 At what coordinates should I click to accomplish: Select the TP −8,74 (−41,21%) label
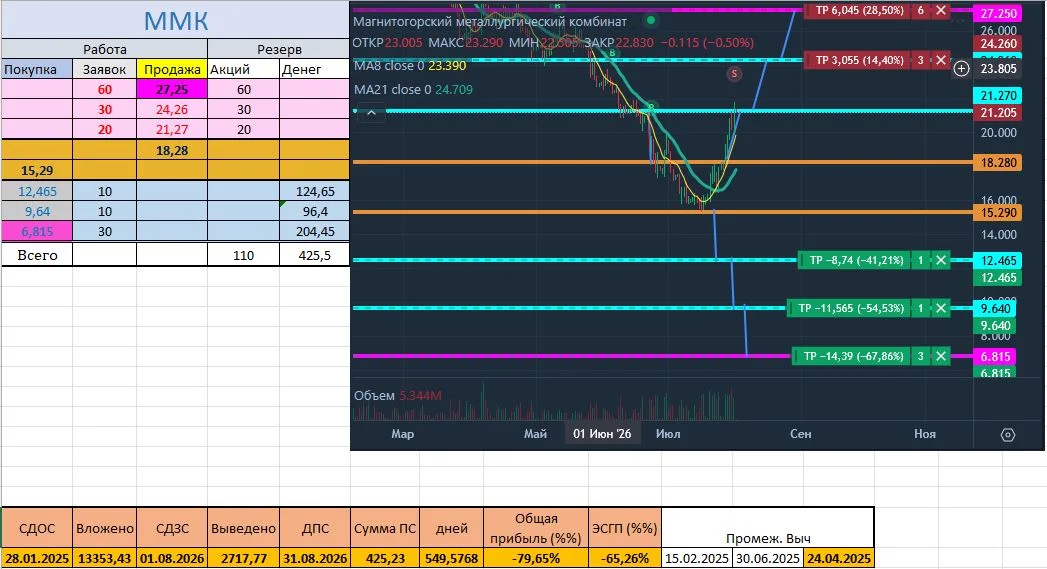pyautogui.click(x=856, y=260)
